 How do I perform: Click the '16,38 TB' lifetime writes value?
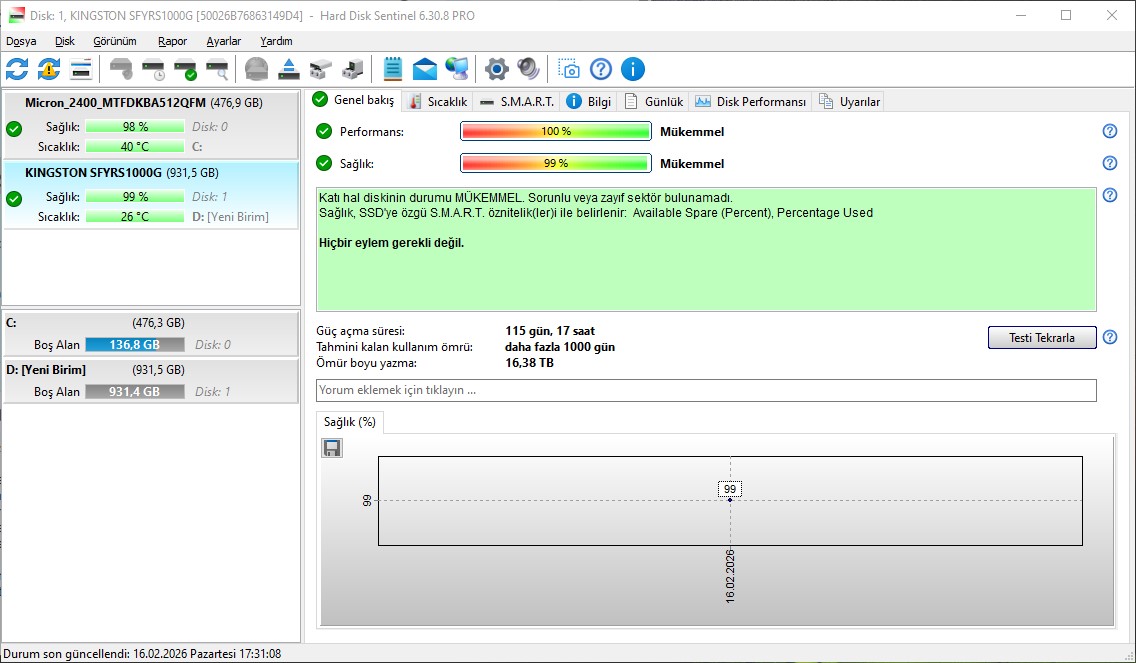[530, 362]
